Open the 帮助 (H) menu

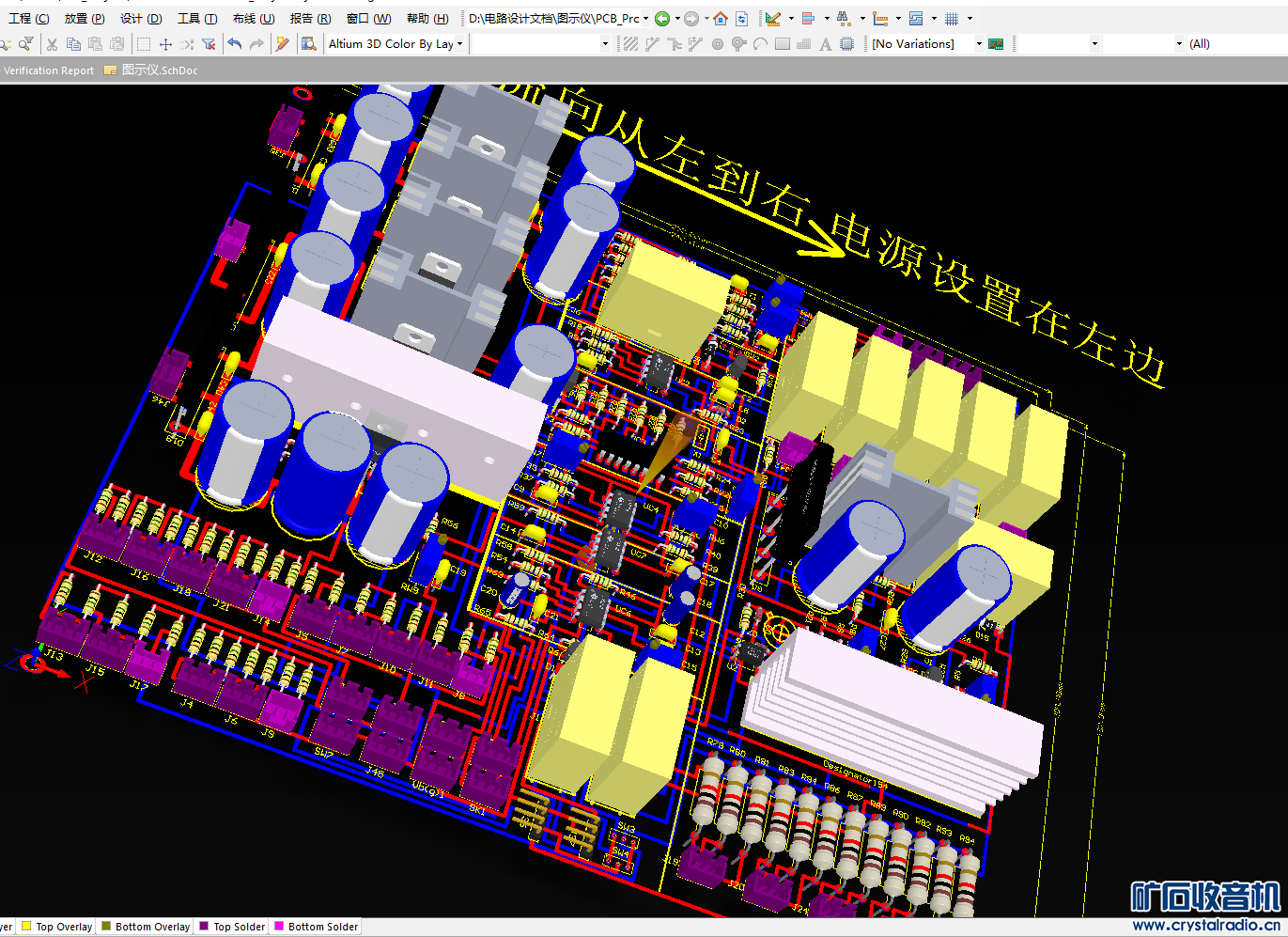click(427, 19)
